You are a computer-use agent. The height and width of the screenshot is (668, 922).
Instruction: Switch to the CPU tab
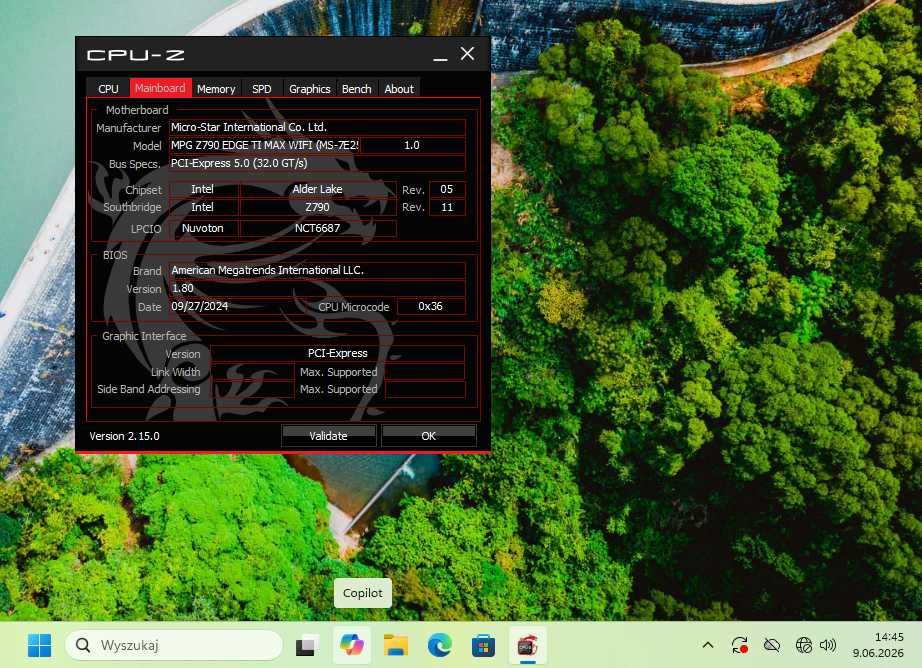[108, 89]
